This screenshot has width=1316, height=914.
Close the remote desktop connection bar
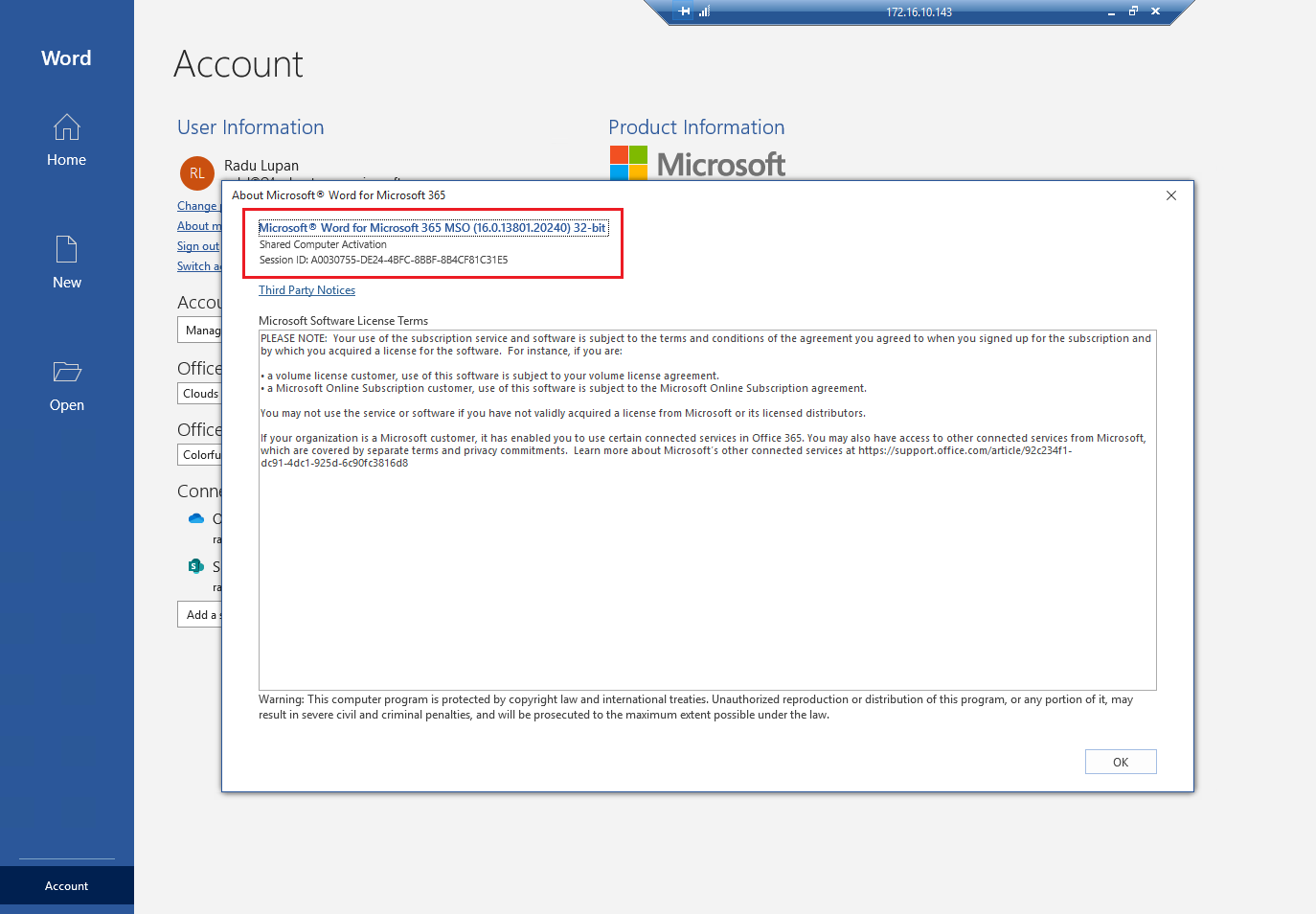pyautogui.click(x=1155, y=11)
